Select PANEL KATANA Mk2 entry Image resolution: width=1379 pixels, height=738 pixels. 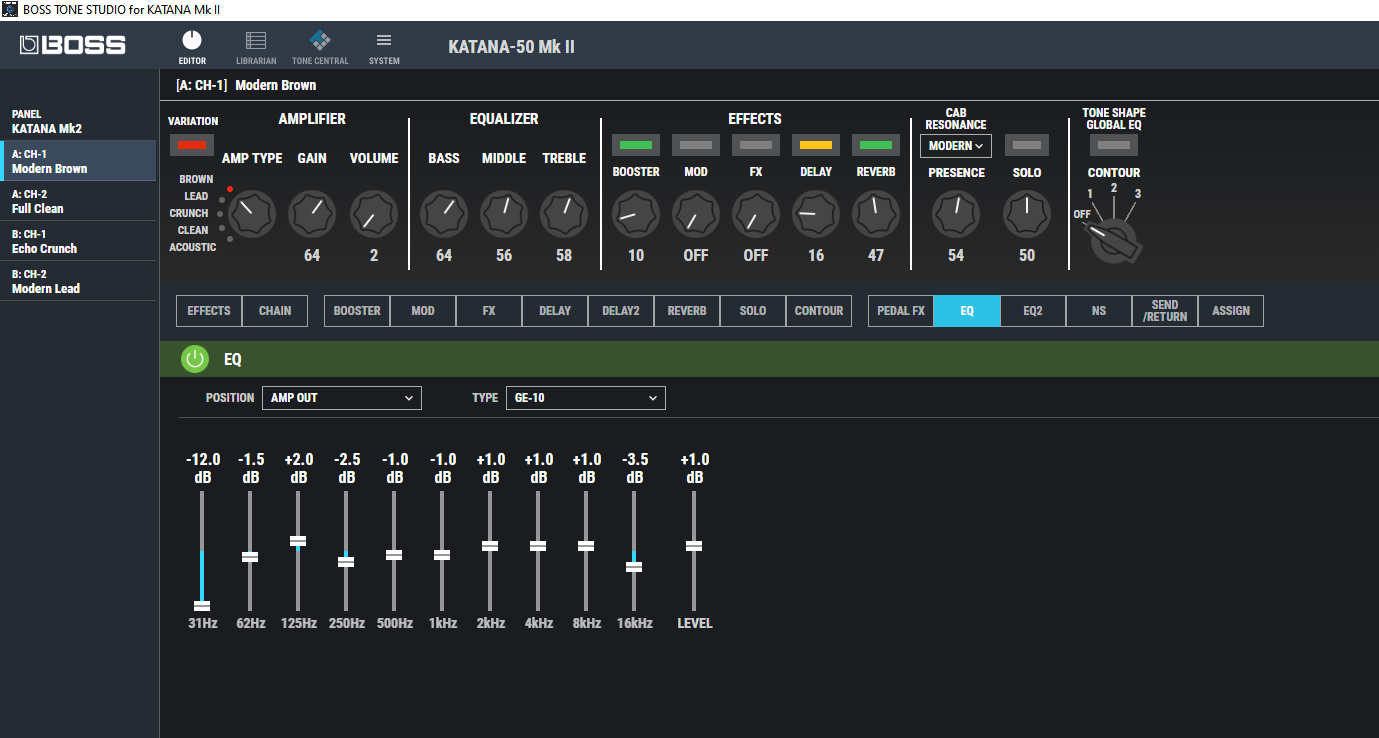pos(78,121)
